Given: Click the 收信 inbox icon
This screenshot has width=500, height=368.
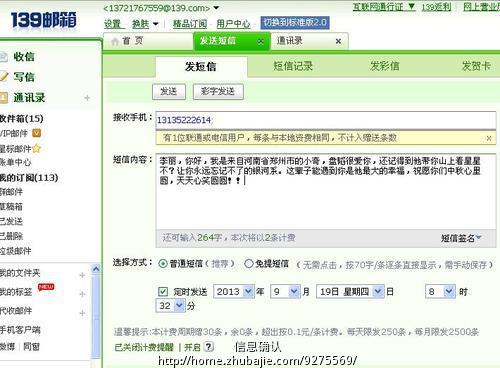Looking at the screenshot, I should point(3,57).
